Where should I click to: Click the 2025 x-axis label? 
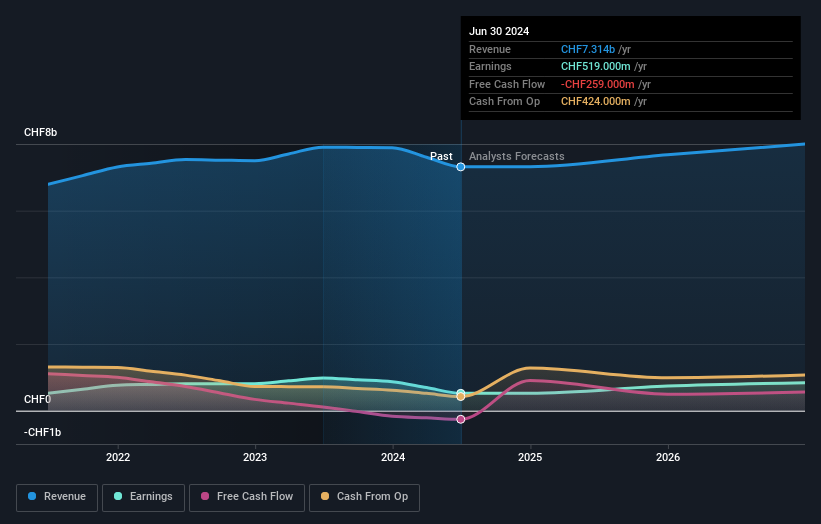tap(530, 457)
